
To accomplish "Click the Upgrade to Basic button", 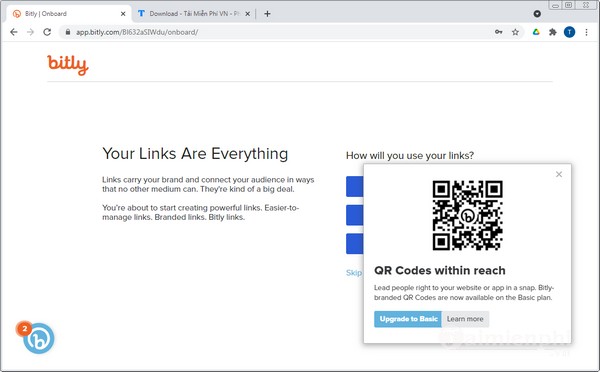I will click(408, 319).
